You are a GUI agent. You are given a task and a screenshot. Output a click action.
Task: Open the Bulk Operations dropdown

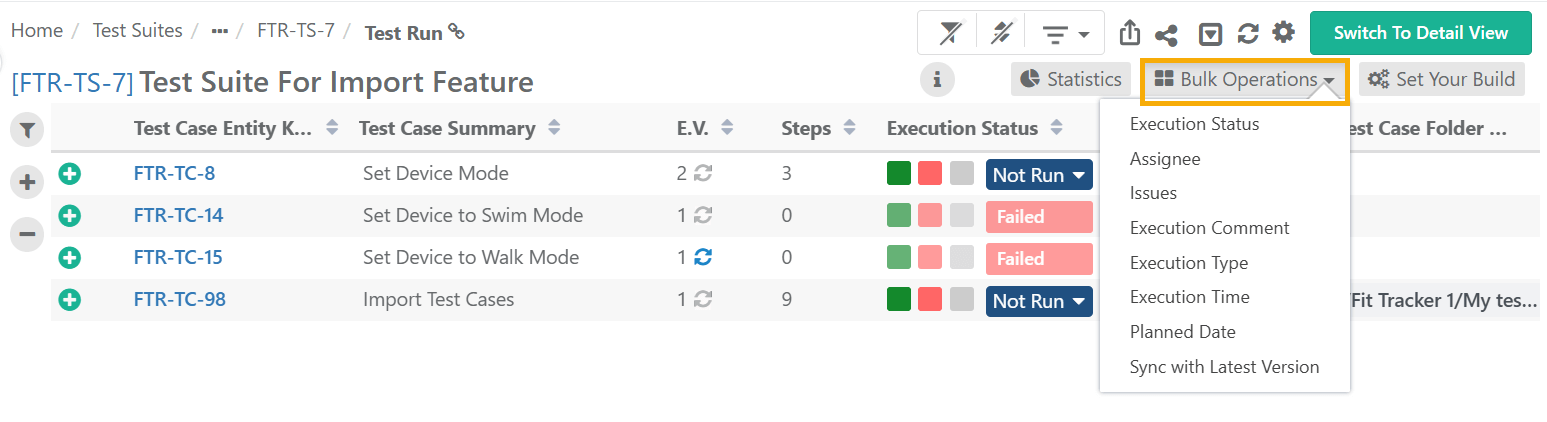click(1245, 80)
